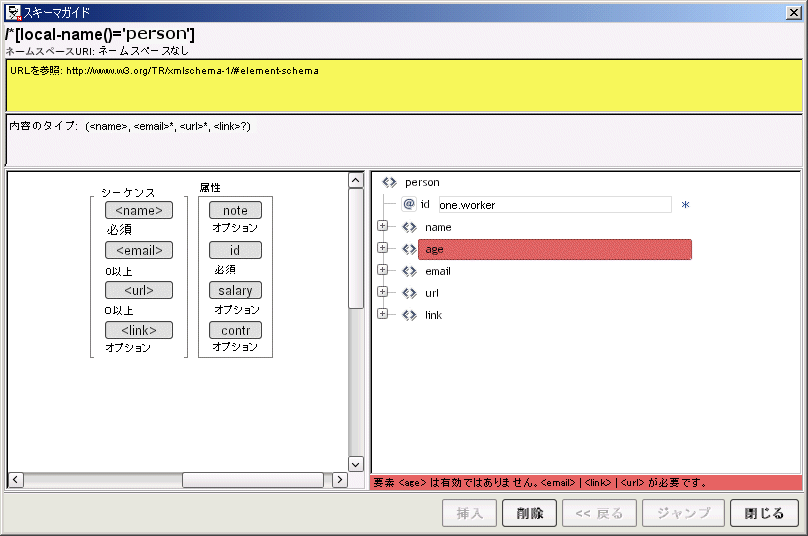Click the 属性 heading label
This screenshot has height=536, width=808.
(x=210, y=188)
